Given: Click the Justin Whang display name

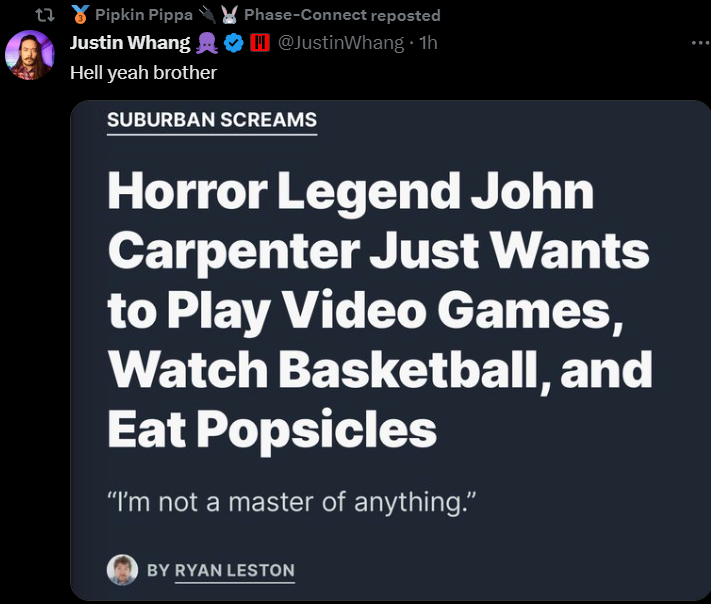Looking at the screenshot, I should (x=130, y=43).
